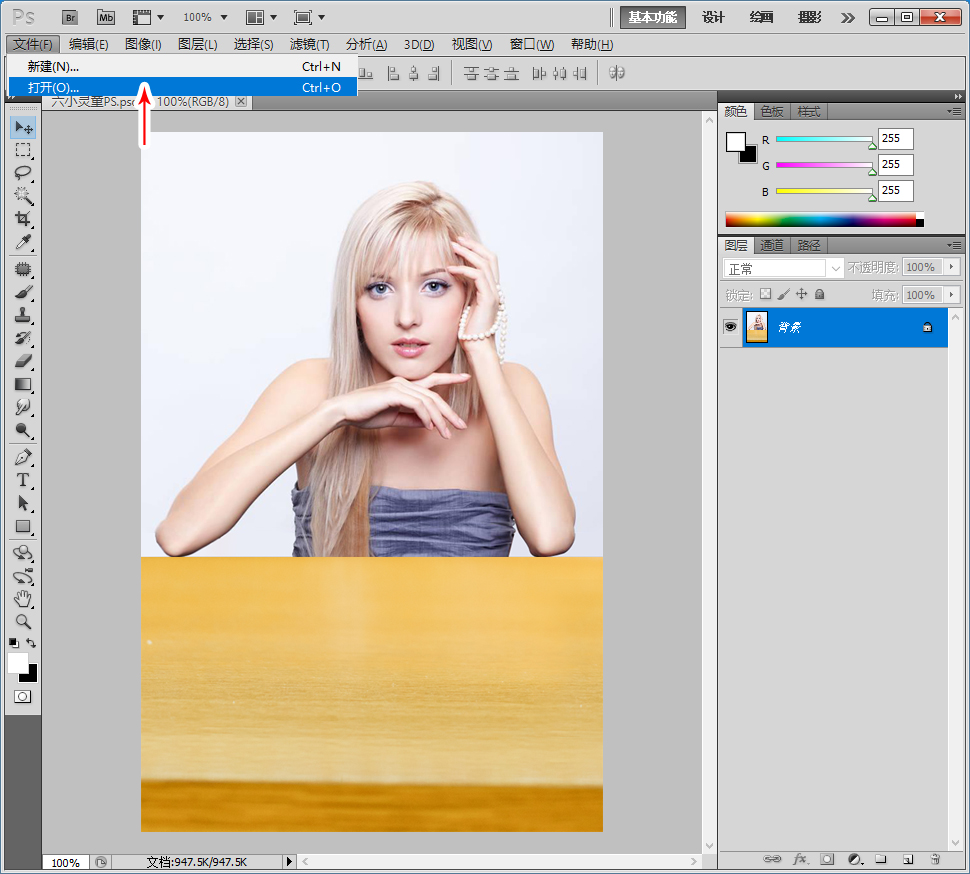Image resolution: width=970 pixels, height=874 pixels.
Task: Delete layer with trash icon
Action: coord(935,859)
